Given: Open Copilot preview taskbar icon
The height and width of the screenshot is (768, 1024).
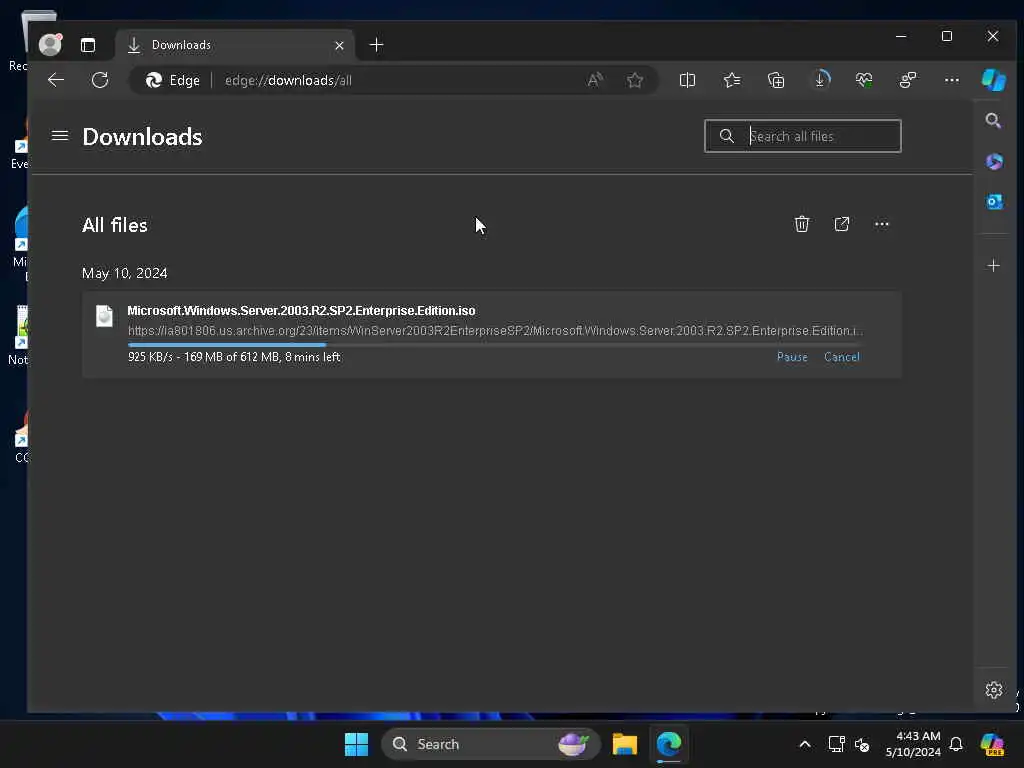Looking at the screenshot, I should tap(992, 744).
